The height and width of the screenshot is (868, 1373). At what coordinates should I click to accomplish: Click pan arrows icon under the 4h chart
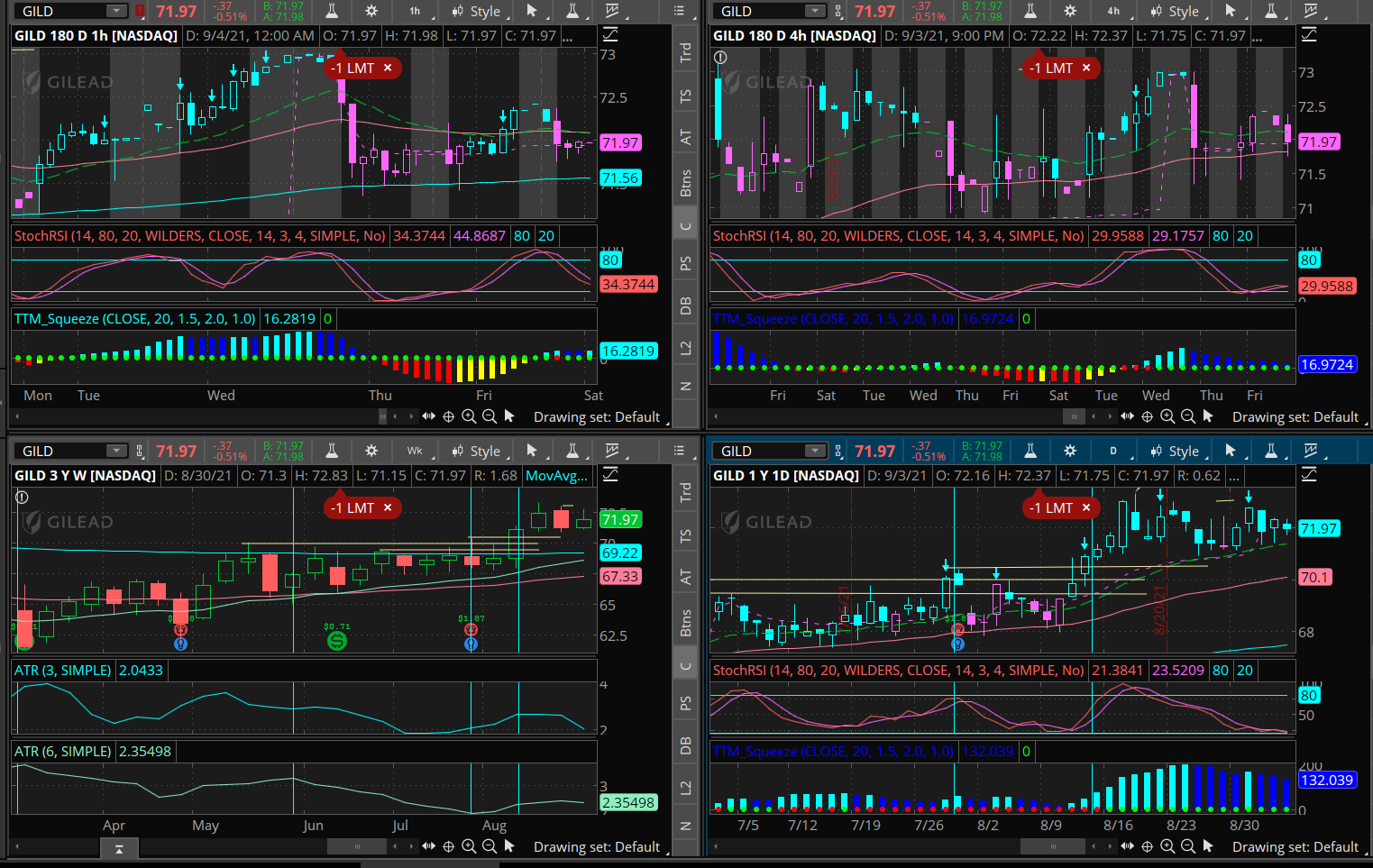click(x=1127, y=416)
